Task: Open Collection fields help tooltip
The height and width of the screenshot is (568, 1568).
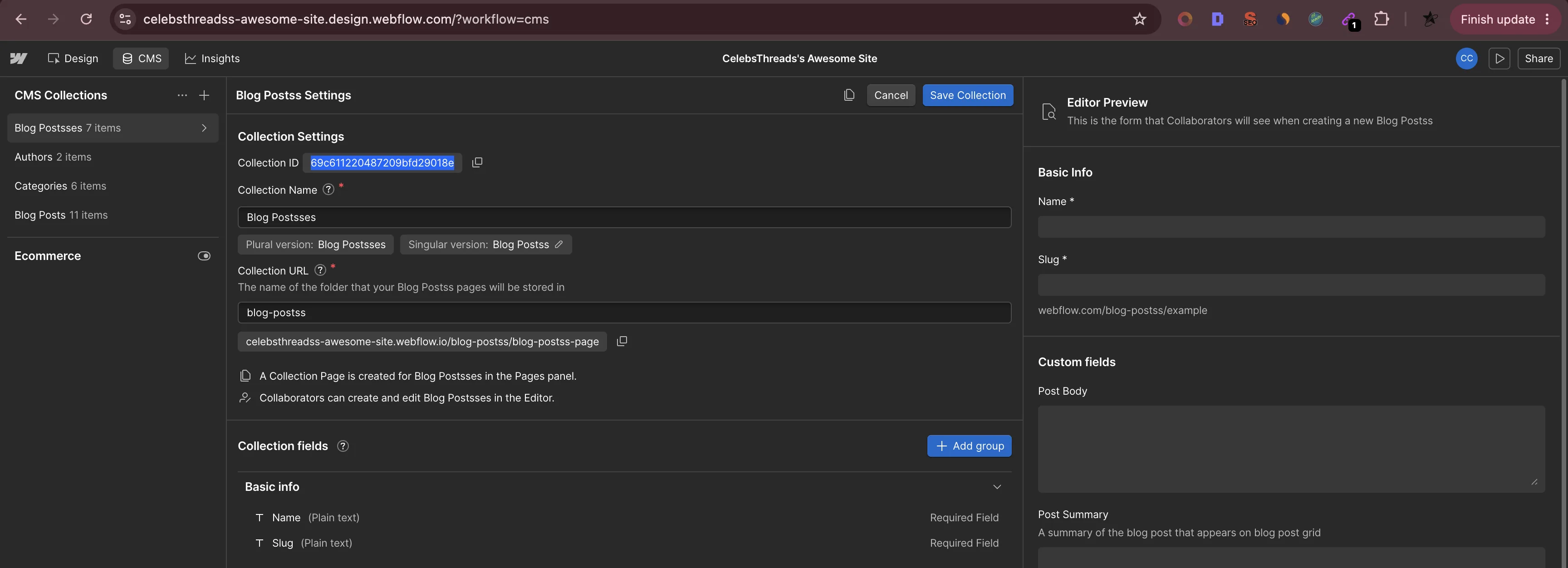Action: coord(343,446)
